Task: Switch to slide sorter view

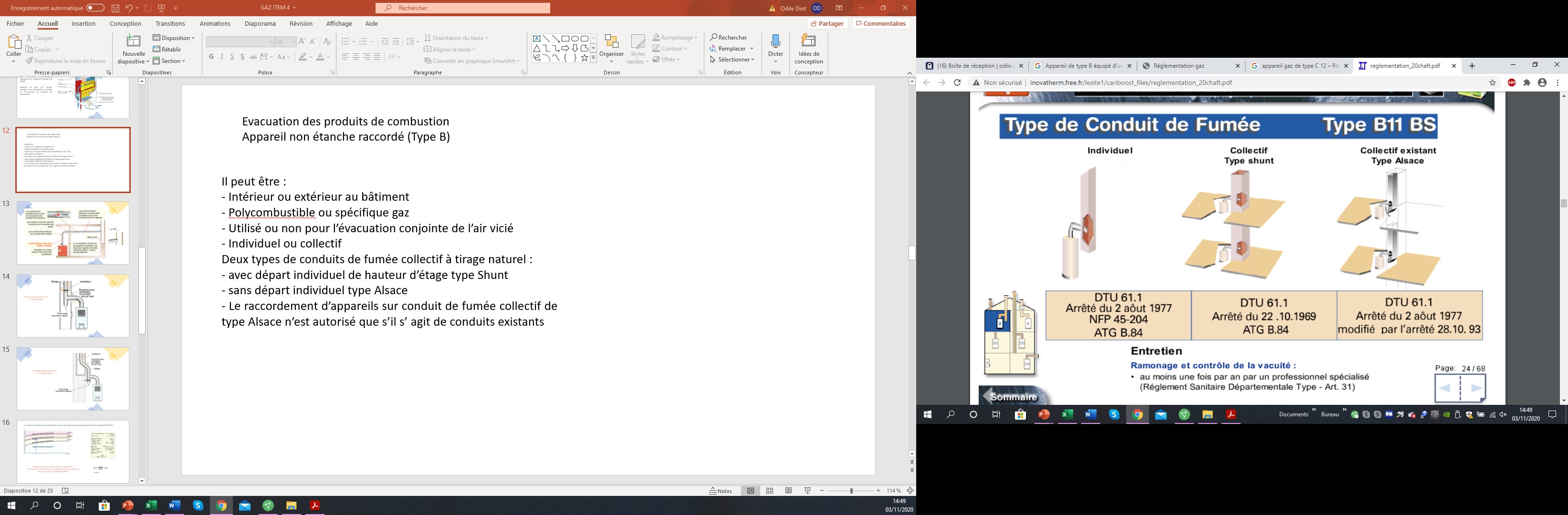Action: 770,491
